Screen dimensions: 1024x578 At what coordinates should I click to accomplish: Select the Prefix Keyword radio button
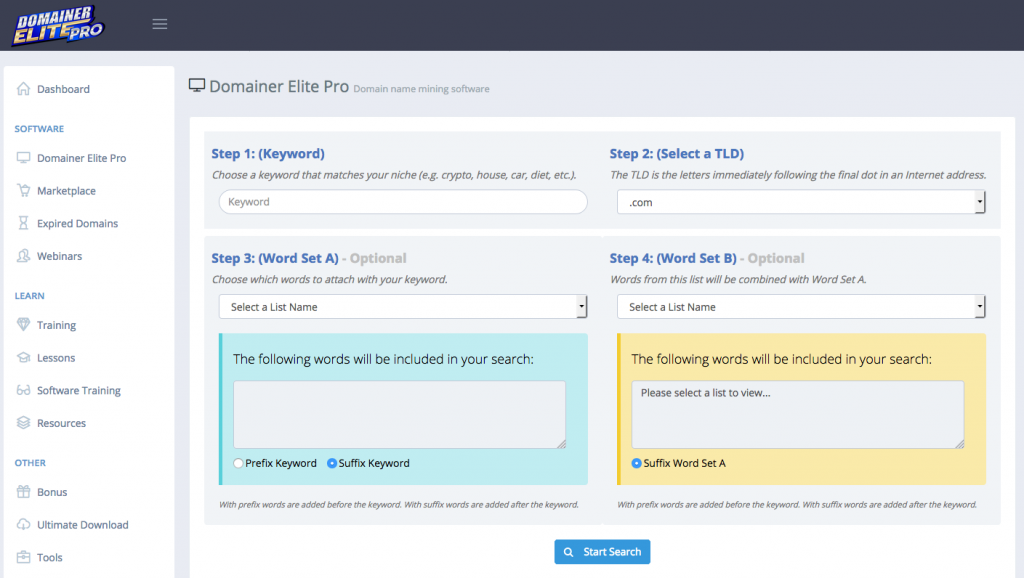click(238, 463)
